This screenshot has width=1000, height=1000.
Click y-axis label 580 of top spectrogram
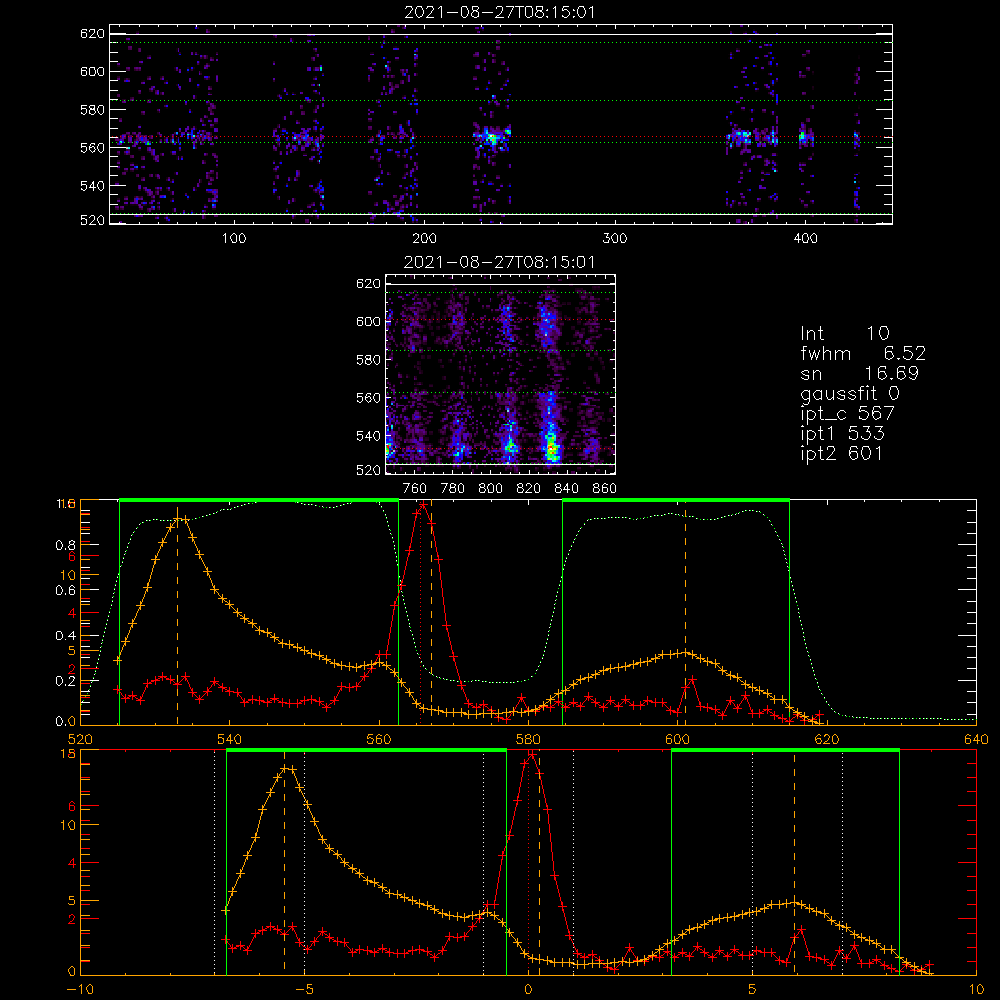tap(92, 110)
